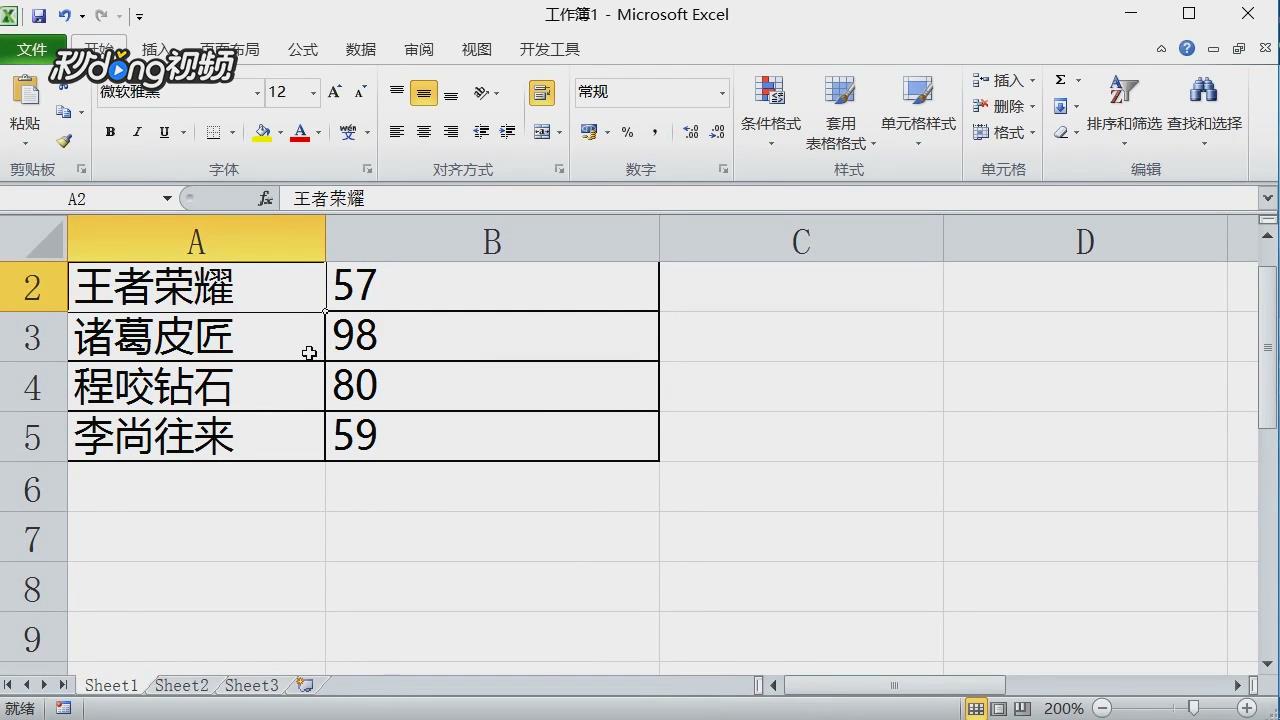Screen dimensions: 1280x720
Task: Decrease font size with the small A icon
Action: [361, 92]
